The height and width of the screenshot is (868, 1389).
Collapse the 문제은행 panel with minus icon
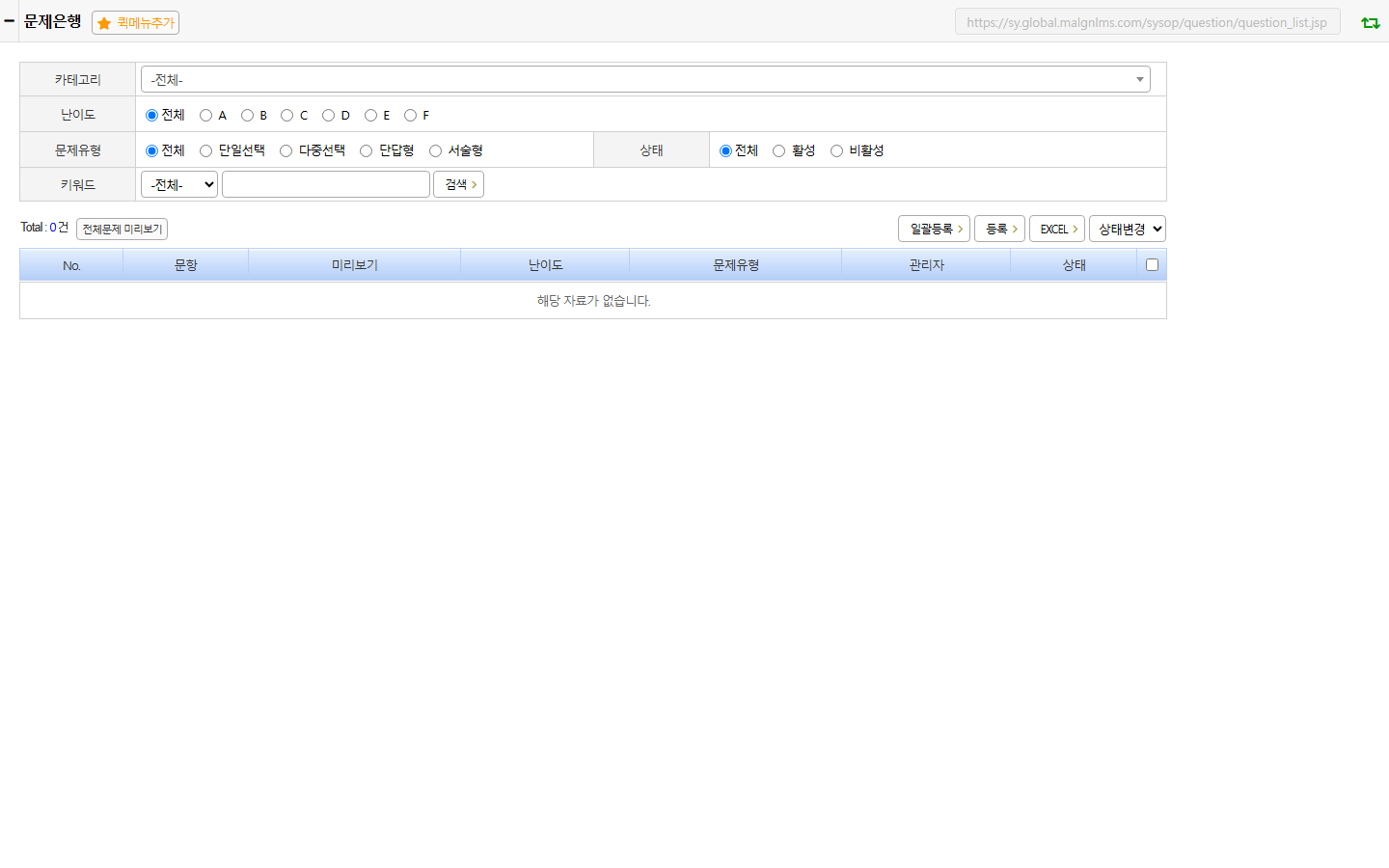[9, 20]
